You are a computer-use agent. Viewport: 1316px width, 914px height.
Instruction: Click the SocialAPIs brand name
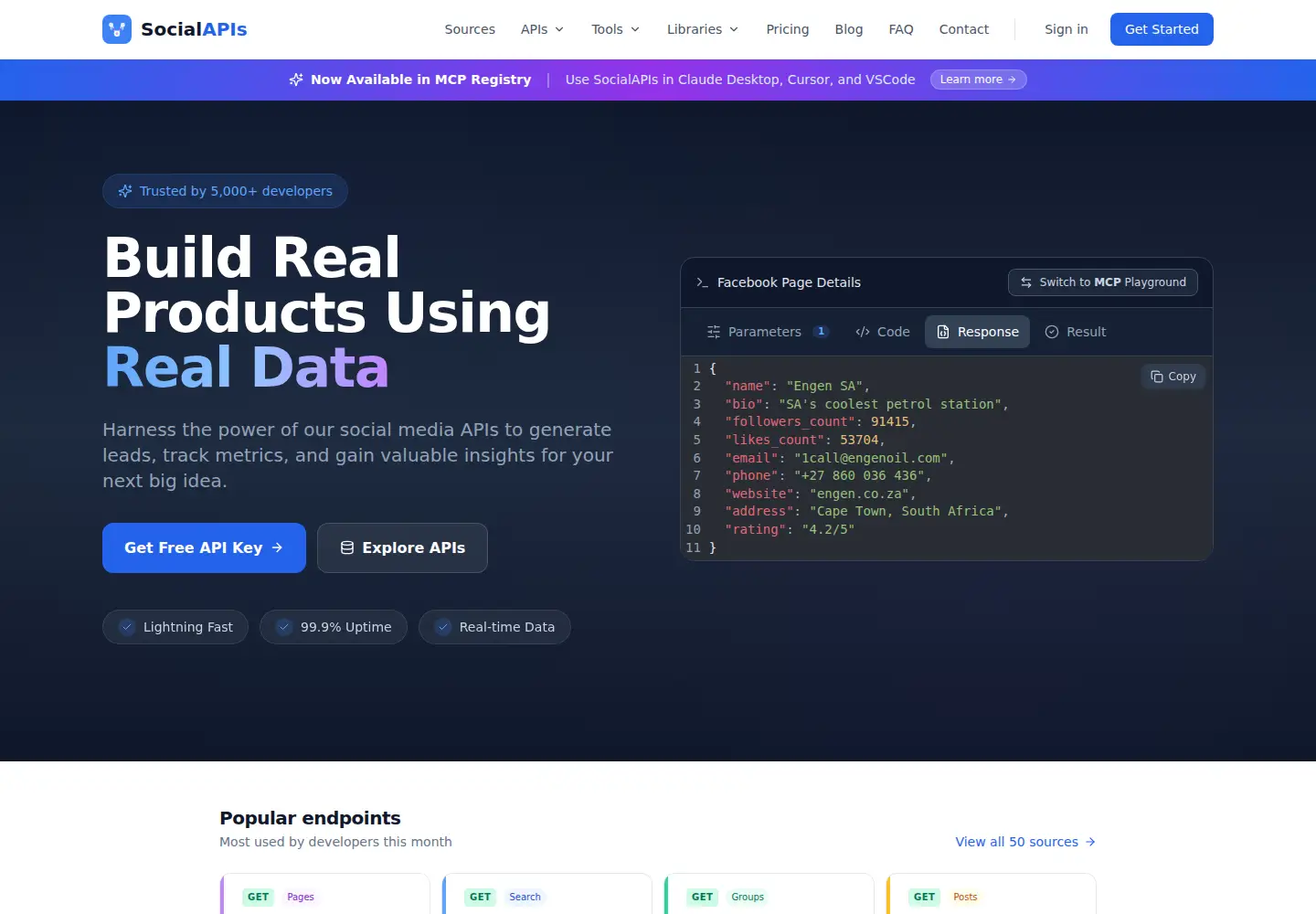(194, 29)
